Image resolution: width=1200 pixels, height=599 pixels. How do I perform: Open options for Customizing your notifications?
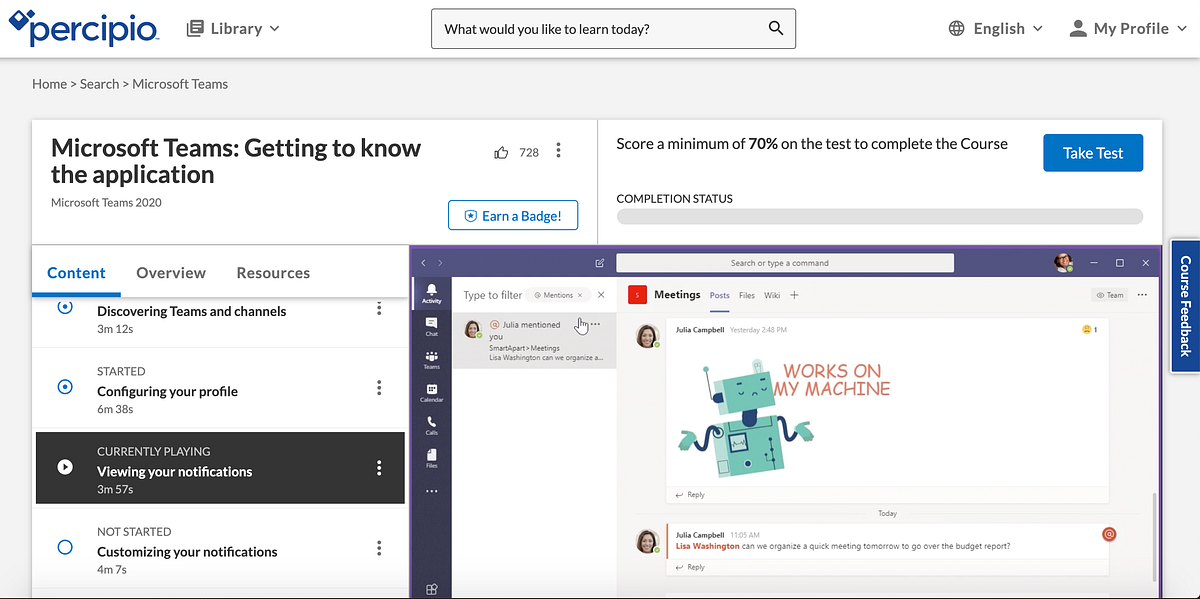(x=379, y=548)
